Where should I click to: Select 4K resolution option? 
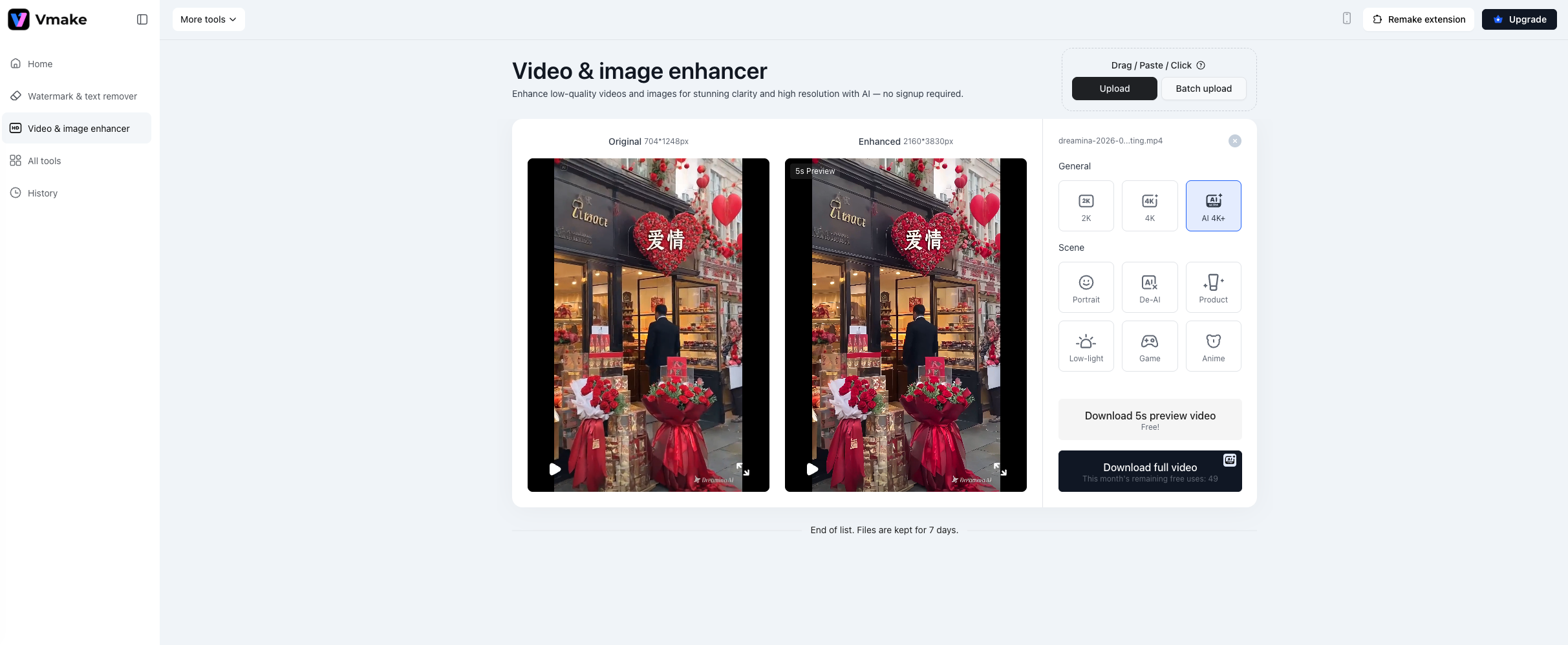pyautogui.click(x=1149, y=206)
